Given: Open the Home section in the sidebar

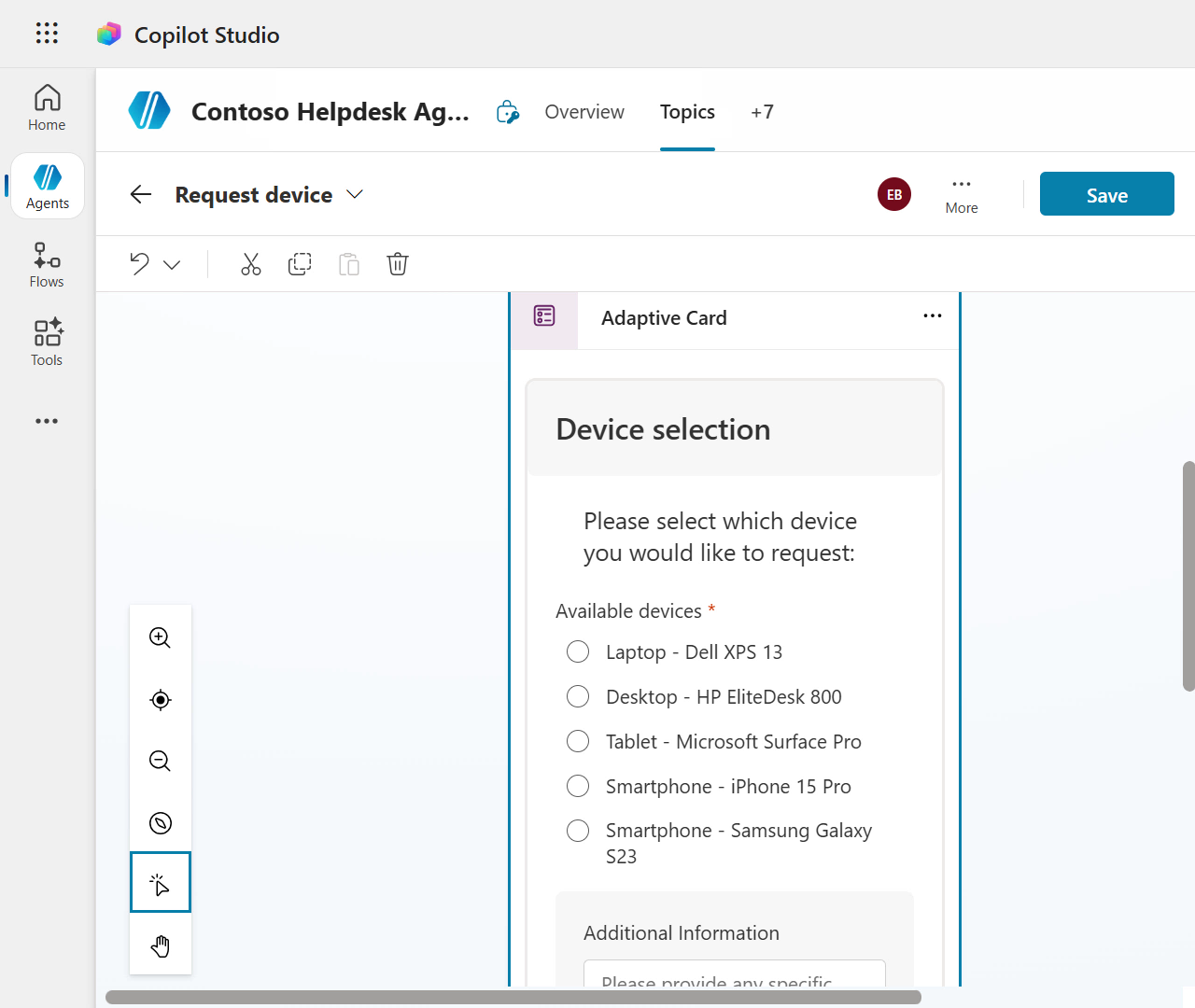Looking at the screenshot, I should (x=46, y=105).
